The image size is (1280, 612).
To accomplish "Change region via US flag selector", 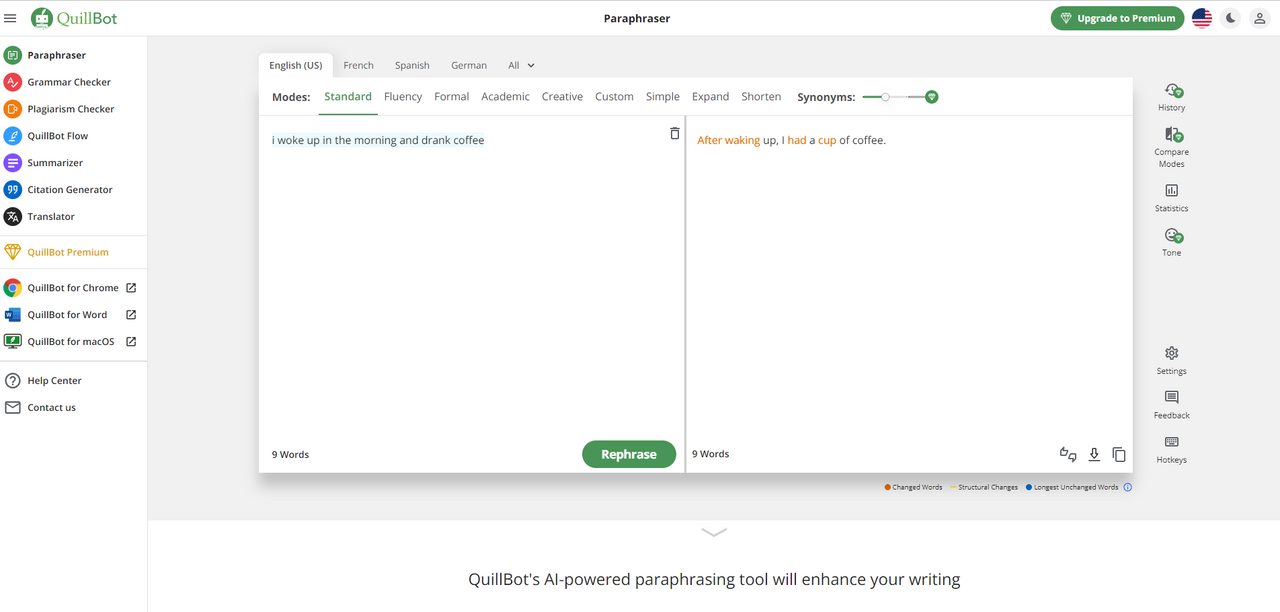I will (1202, 18).
